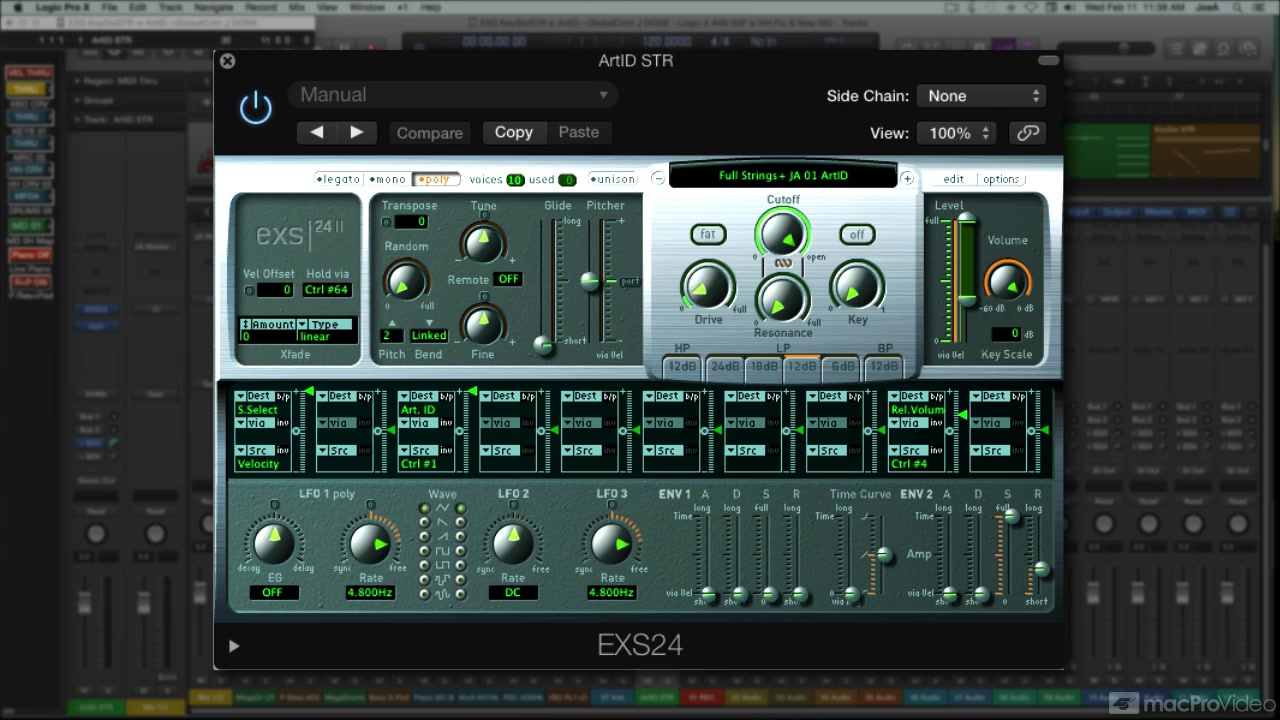Open the Pitch Bend Linked menu
Screen dimensions: 1280x720
[428, 336]
